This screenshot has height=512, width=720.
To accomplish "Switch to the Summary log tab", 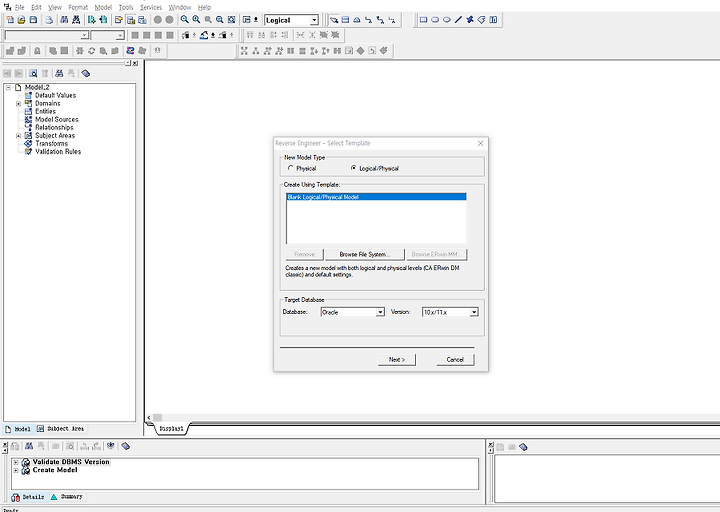I will pyautogui.click(x=67, y=497).
